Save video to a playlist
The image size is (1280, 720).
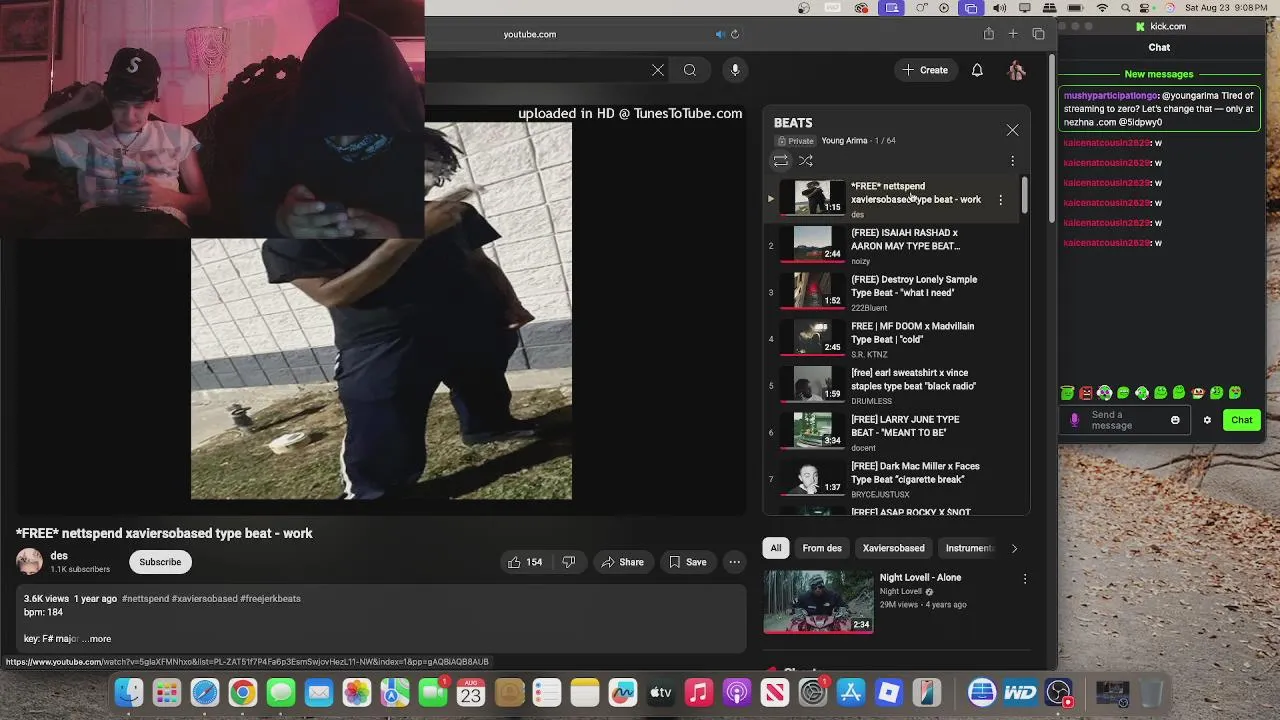(x=687, y=562)
